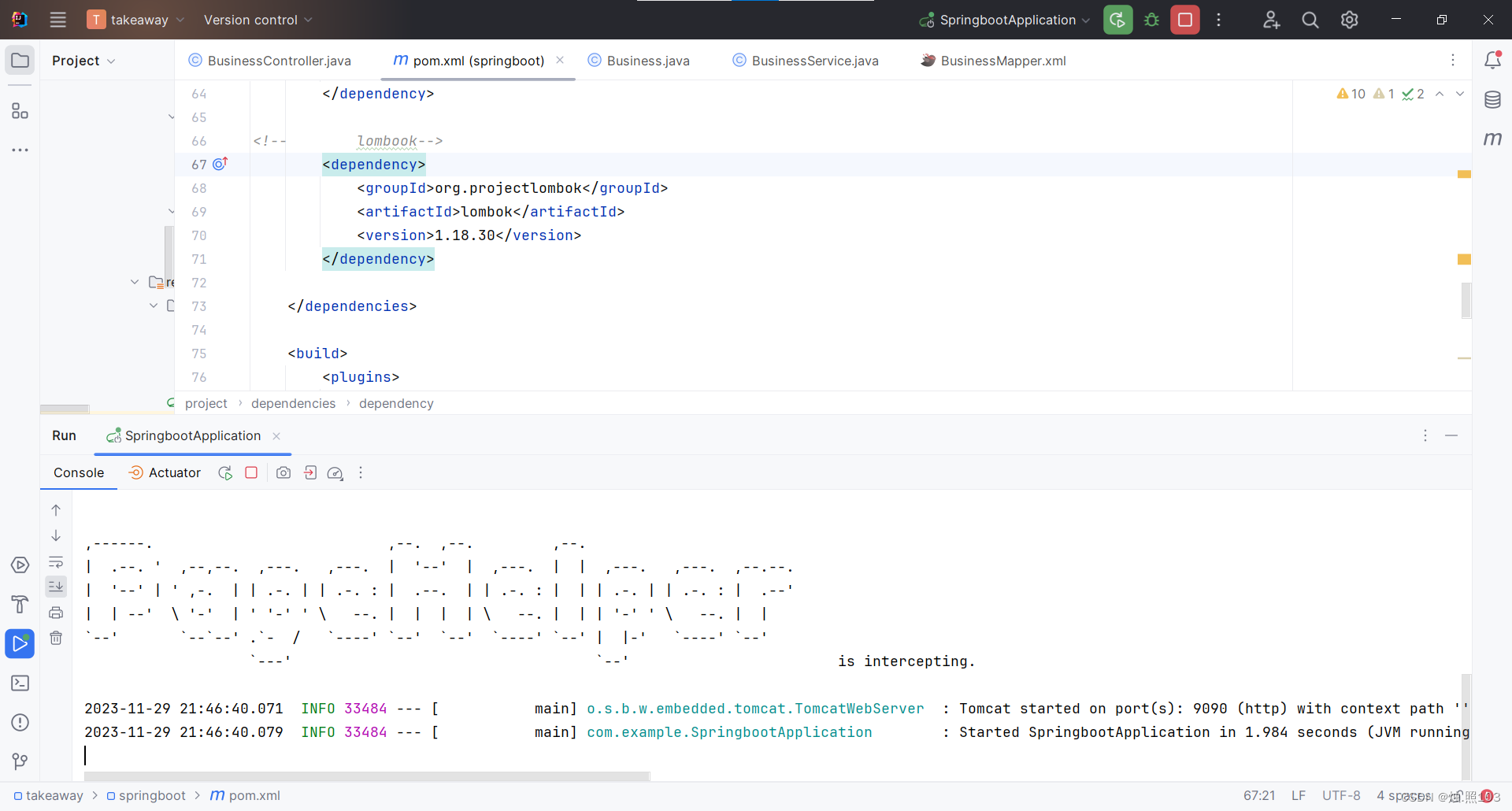
Task: Toggle the Project tool window folder icon
Action: [x=20, y=61]
